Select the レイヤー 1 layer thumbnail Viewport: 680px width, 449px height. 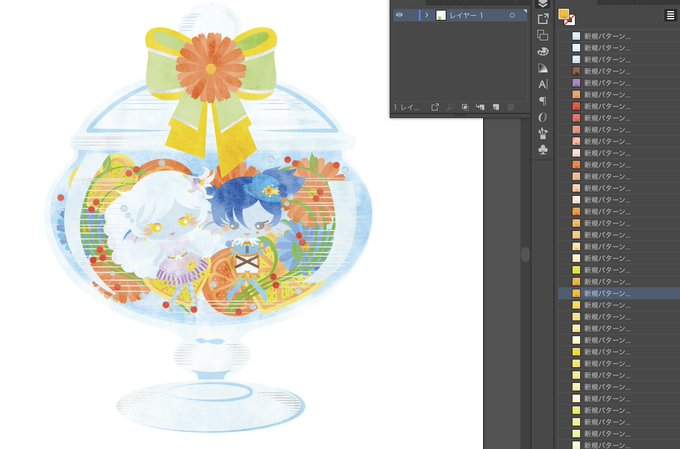click(x=441, y=15)
